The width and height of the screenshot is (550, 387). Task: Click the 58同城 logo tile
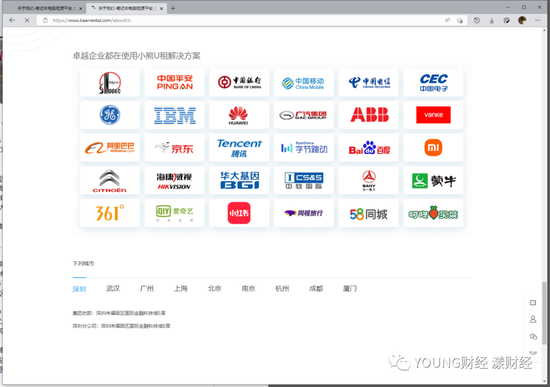(369, 213)
